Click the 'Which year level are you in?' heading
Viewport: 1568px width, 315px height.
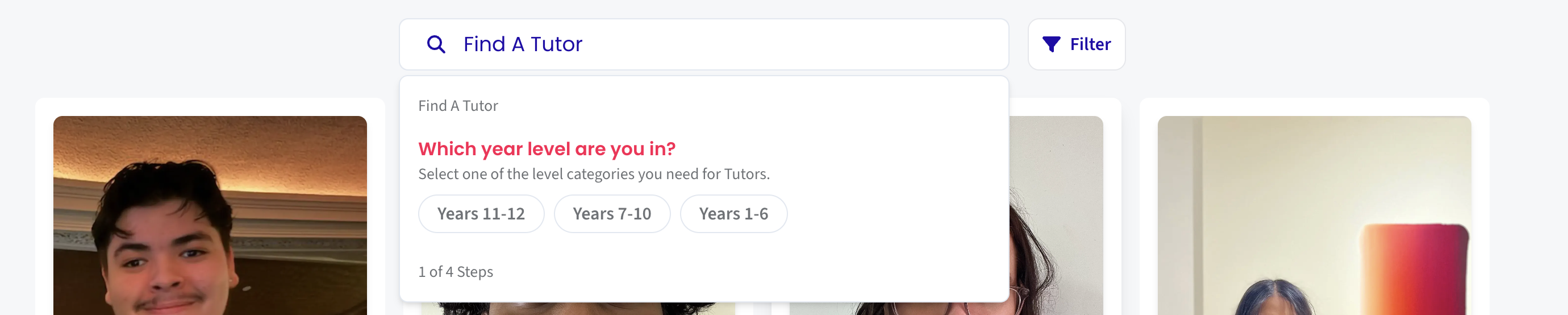pos(547,148)
